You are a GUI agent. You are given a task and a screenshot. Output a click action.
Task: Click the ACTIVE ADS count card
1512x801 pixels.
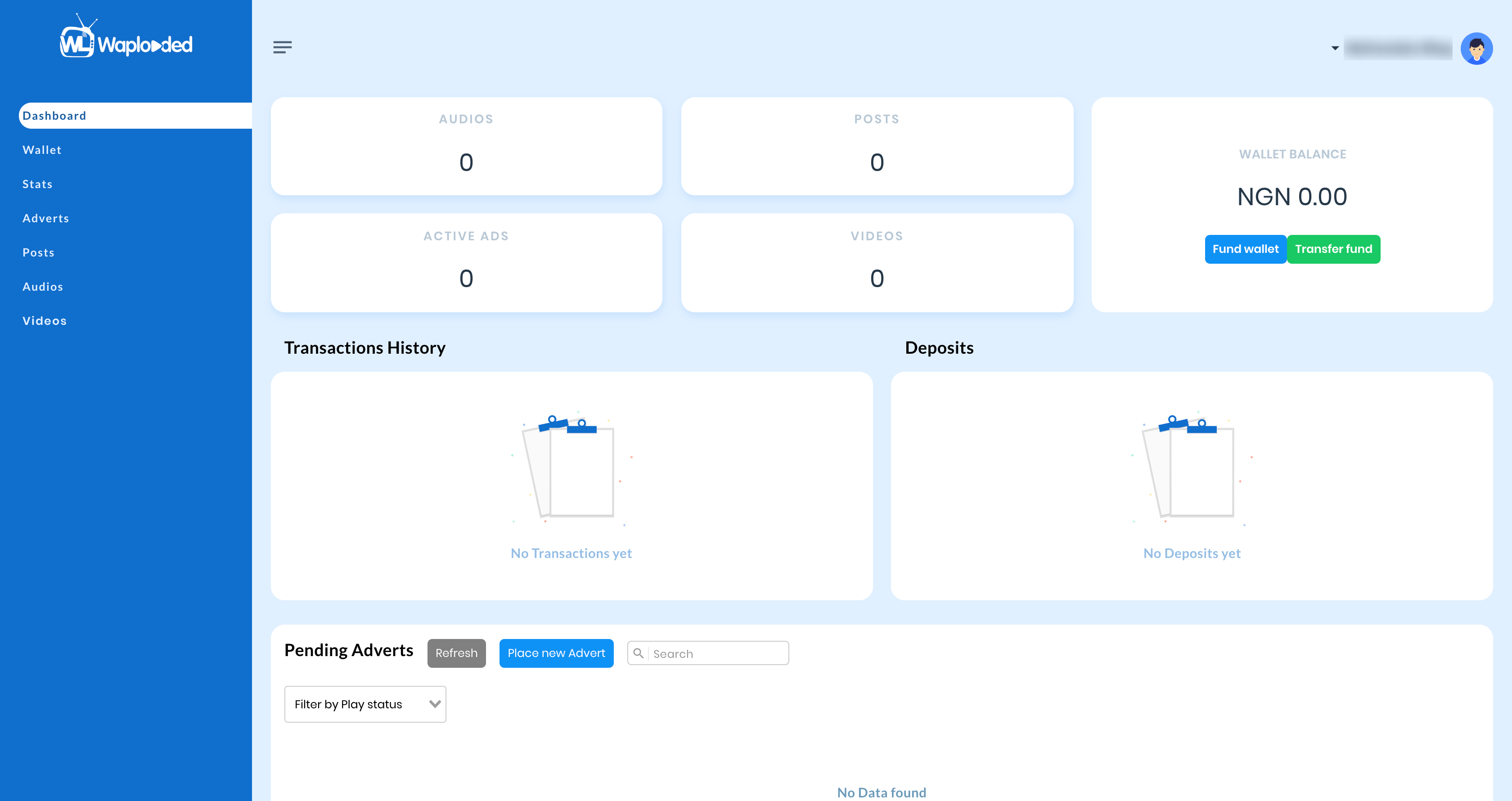point(467,263)
